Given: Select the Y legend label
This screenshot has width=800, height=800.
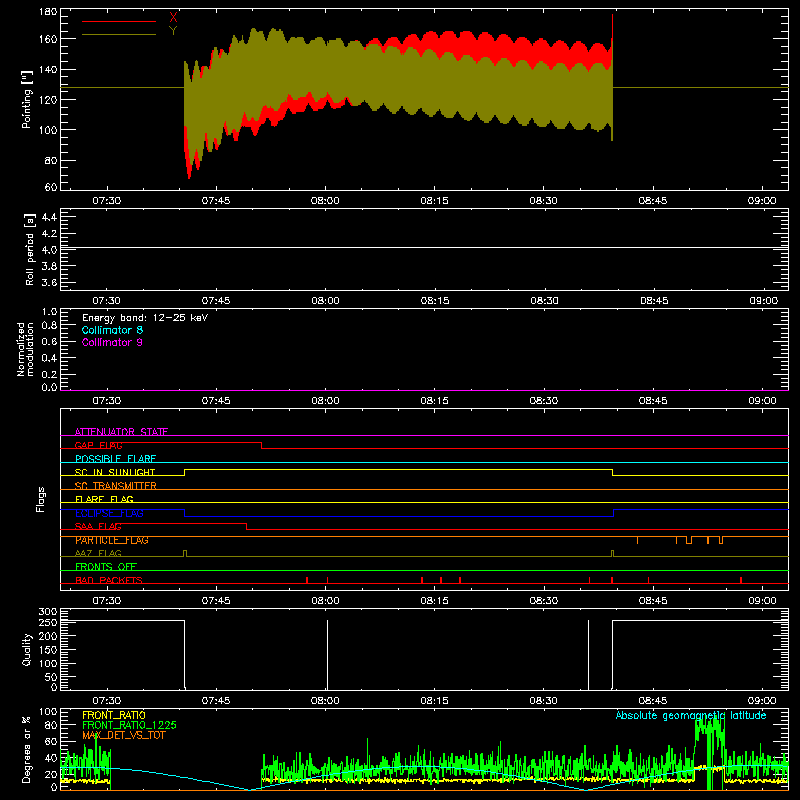Looking at the screenshot, I should pyautogui.click(x=173, y=31).
